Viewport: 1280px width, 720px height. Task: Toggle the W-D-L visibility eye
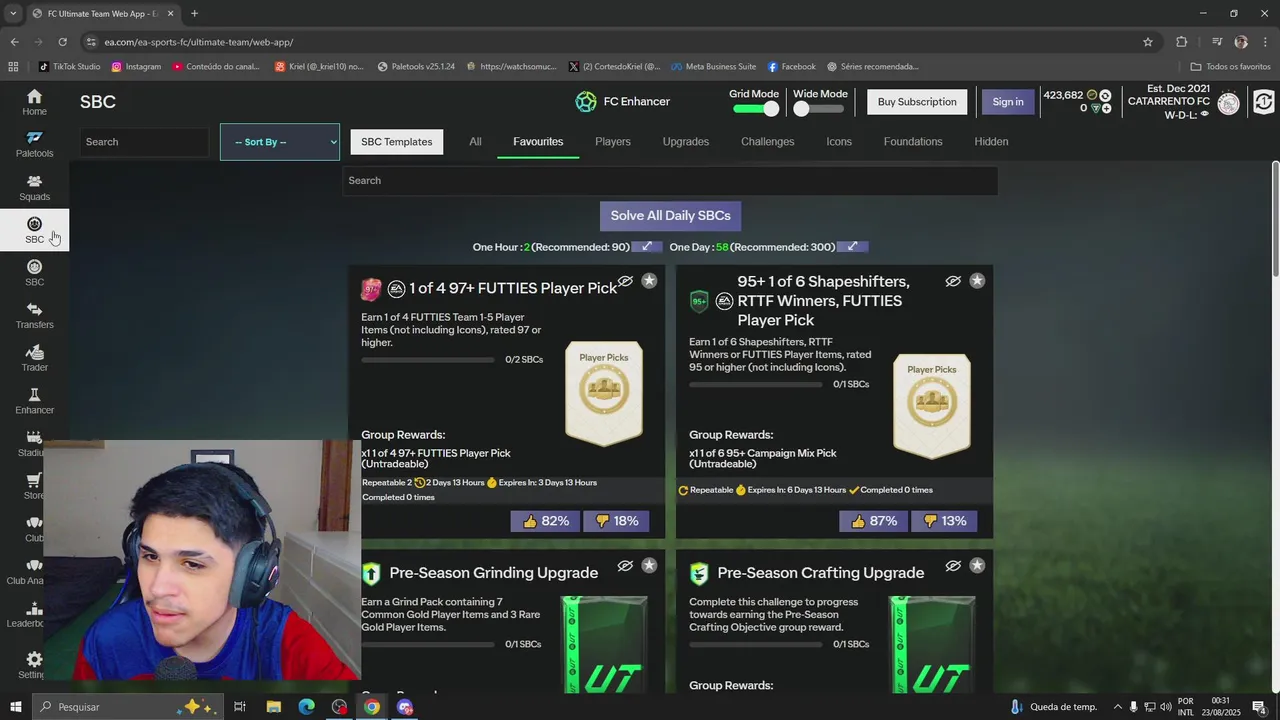(x=1204, y=114)
